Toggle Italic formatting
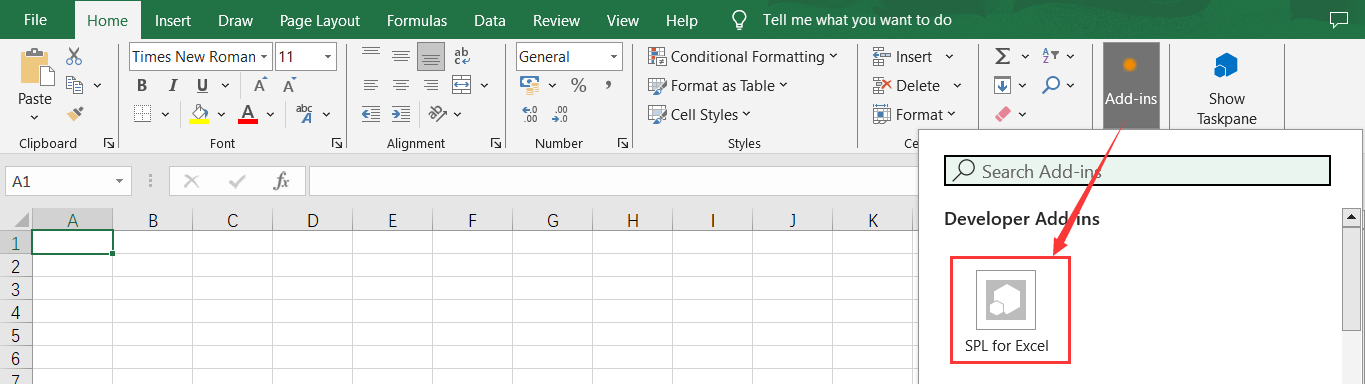 171,85
